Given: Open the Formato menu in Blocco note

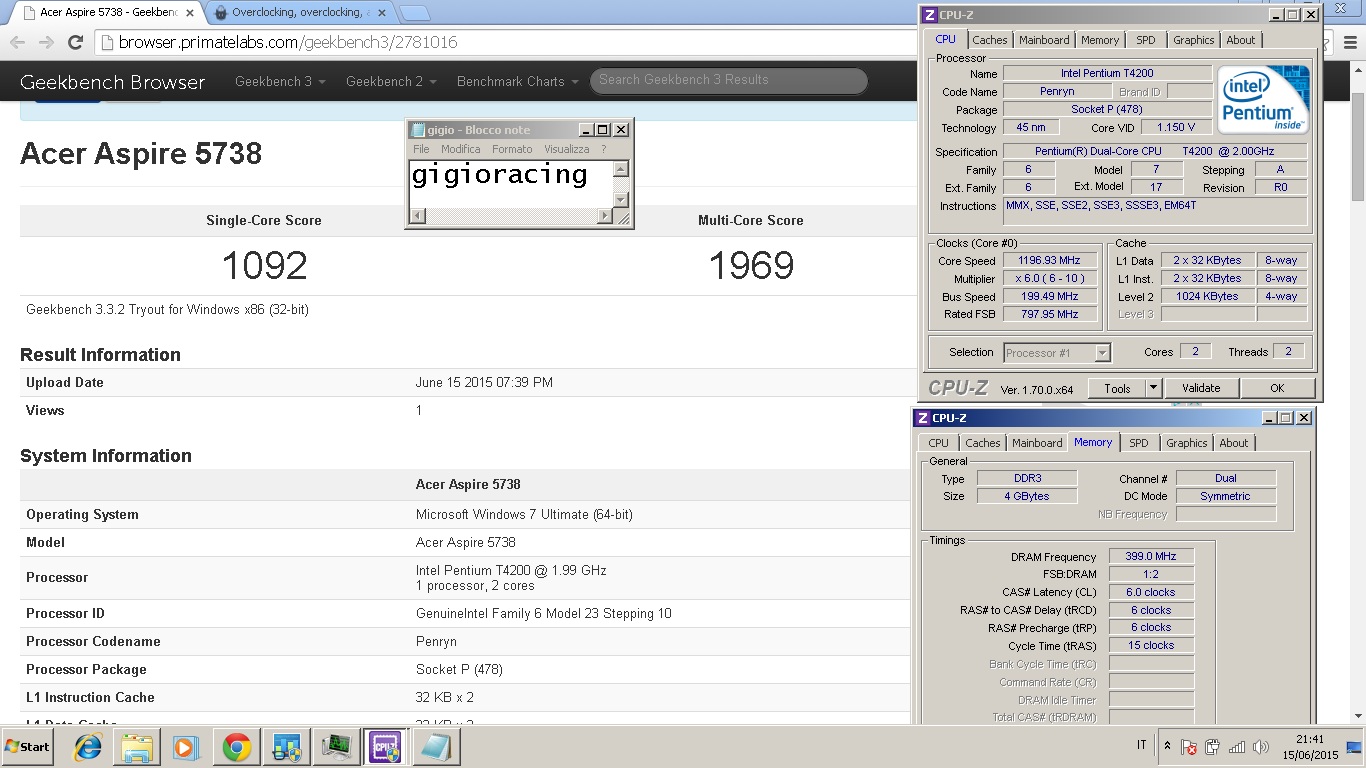Looking at the screenshot, I should pos(512,149).
